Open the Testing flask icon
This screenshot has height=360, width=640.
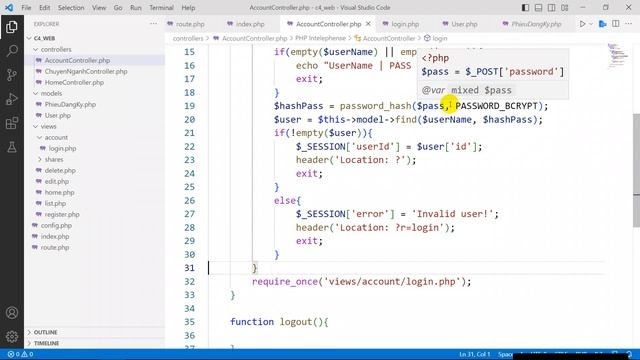click(x=11, y=147)
